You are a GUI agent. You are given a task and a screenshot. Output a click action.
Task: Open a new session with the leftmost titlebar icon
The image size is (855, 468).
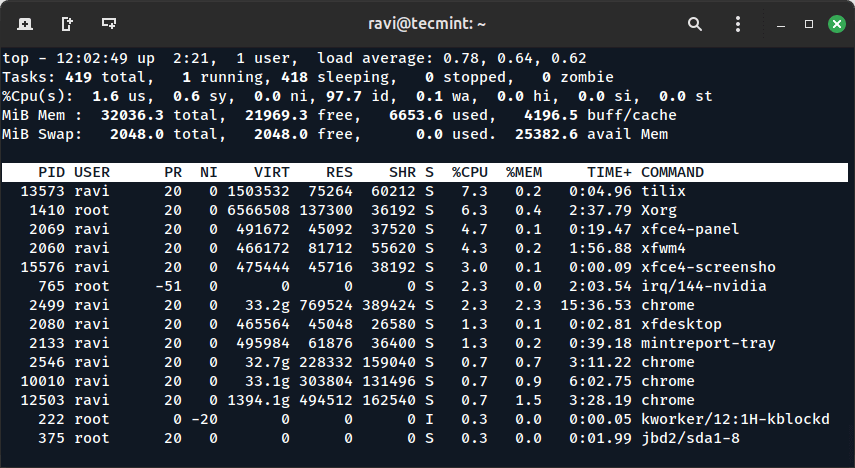tap(24, 22)
